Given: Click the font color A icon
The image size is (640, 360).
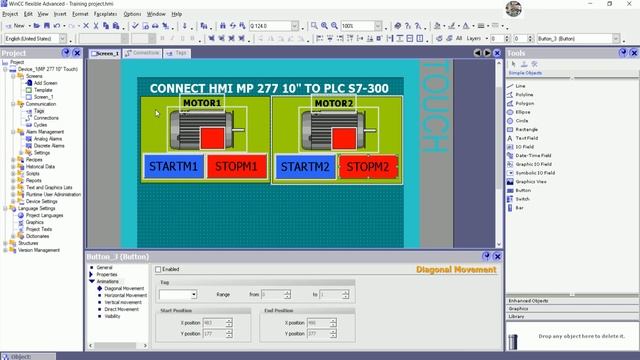Looking at the screenshot, I should click(466, 26).
